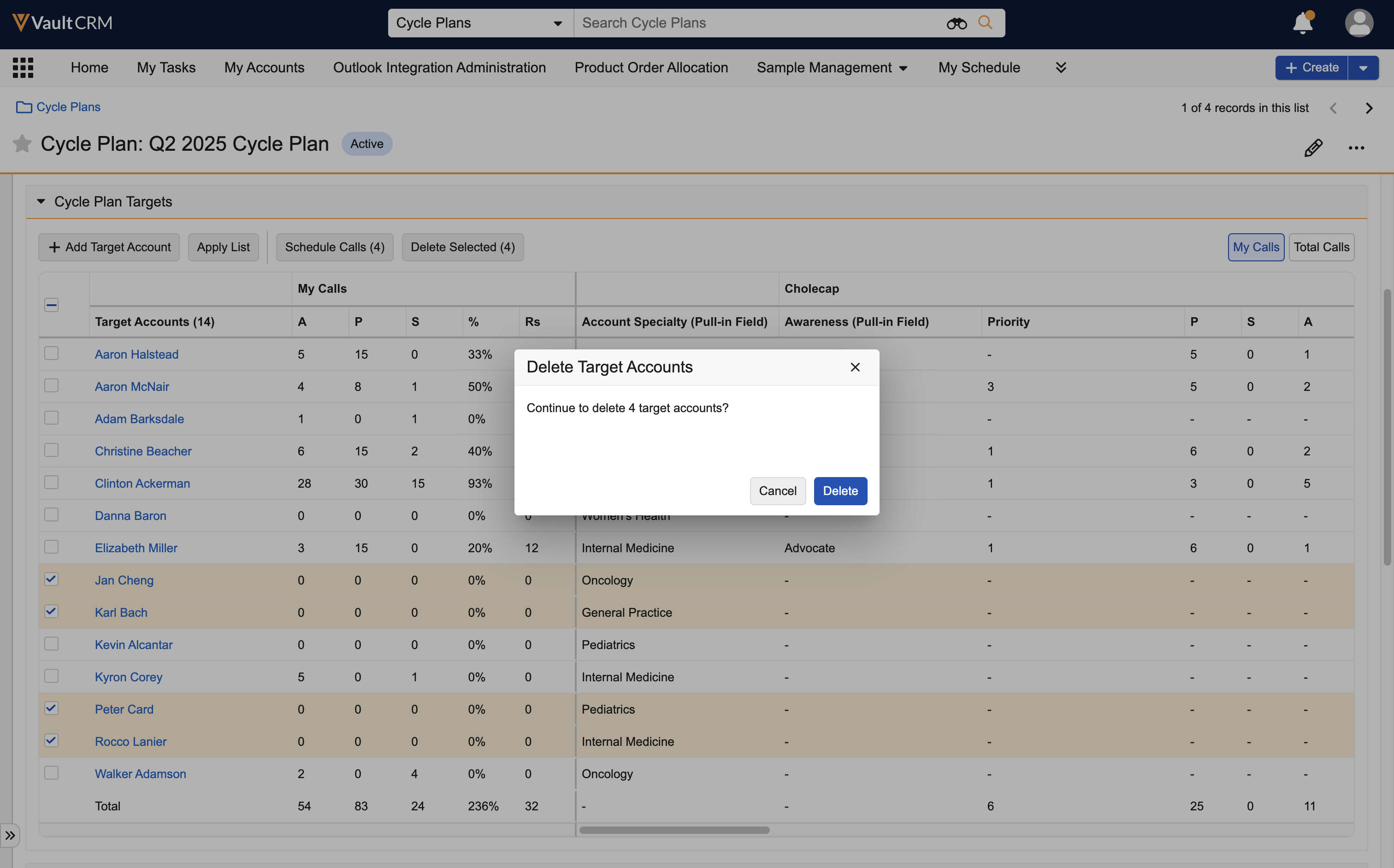Toggle the select-all header checkbox
The image size is (1394, 868).
coord(52,305)
